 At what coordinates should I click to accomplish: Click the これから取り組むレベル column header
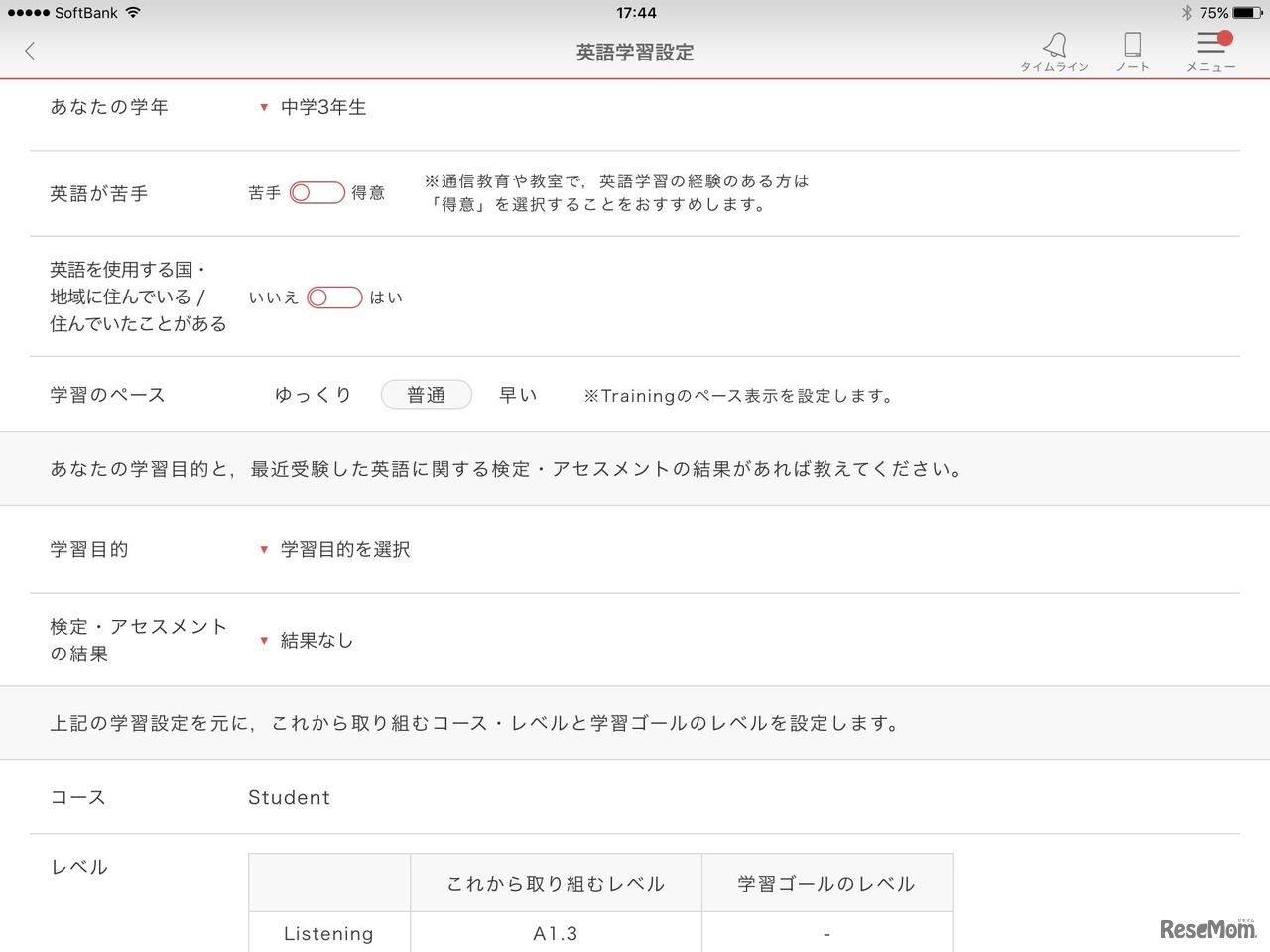coord(555,883)
